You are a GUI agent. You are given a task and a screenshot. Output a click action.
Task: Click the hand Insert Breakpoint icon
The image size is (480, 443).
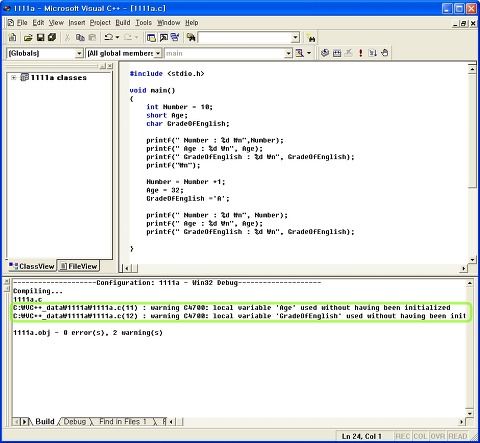pos(385,53)
